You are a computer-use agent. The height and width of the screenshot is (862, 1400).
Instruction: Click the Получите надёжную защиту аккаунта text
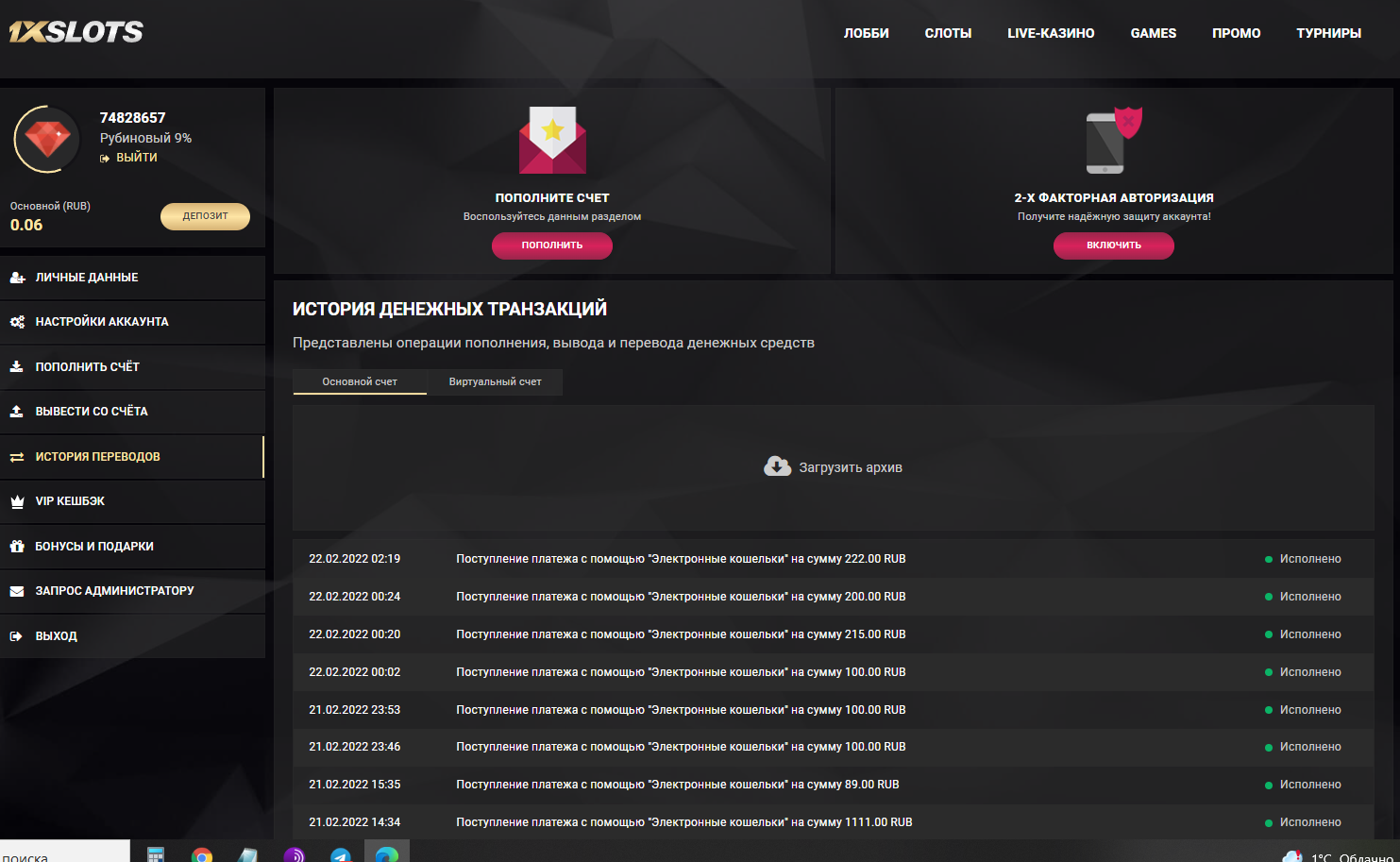pyautogui.click(x=1114, y=216)
